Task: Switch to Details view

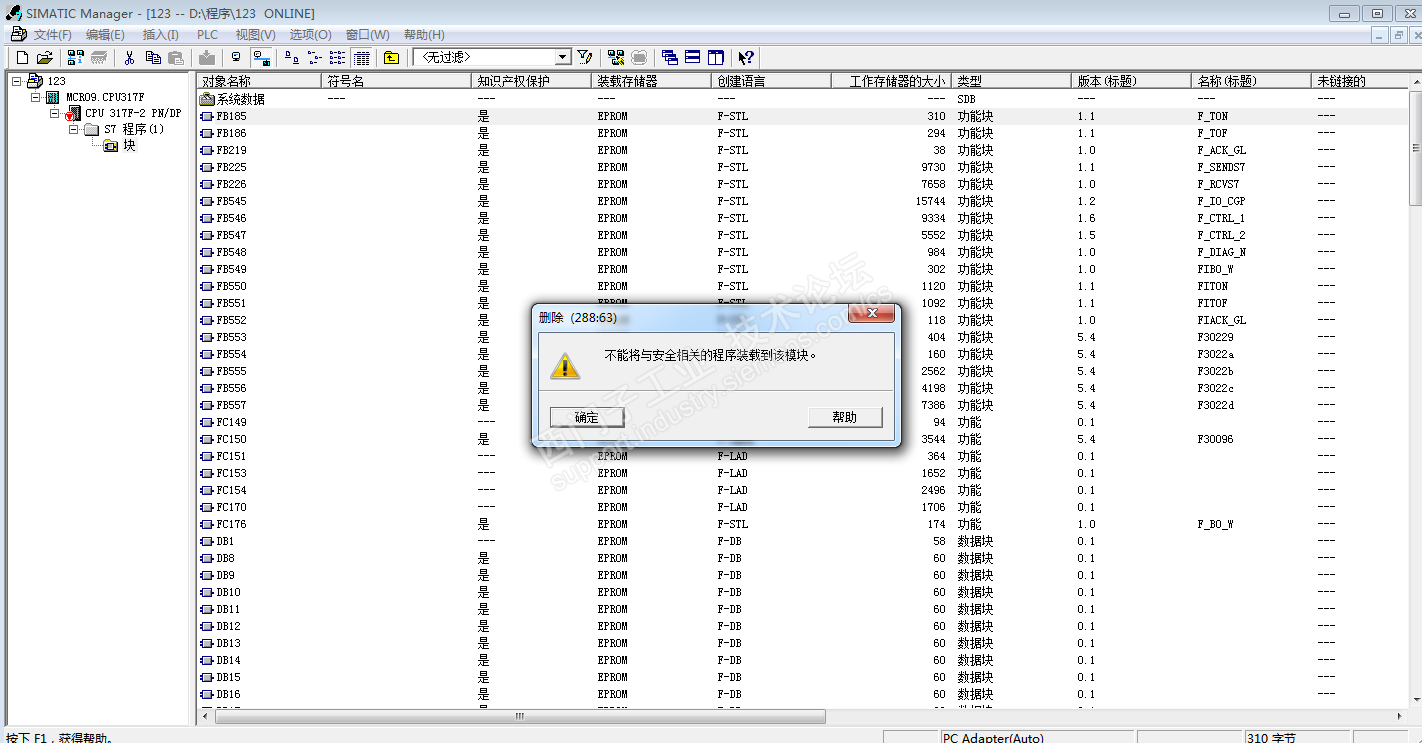Action: pos(362,58)
